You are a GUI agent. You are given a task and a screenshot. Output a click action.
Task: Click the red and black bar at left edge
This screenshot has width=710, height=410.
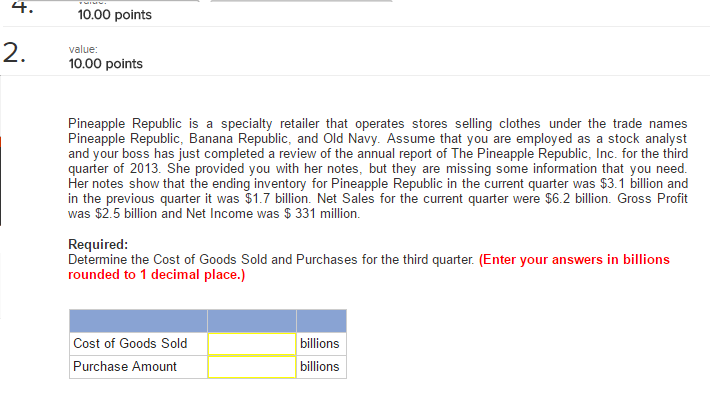click(0, 181)
